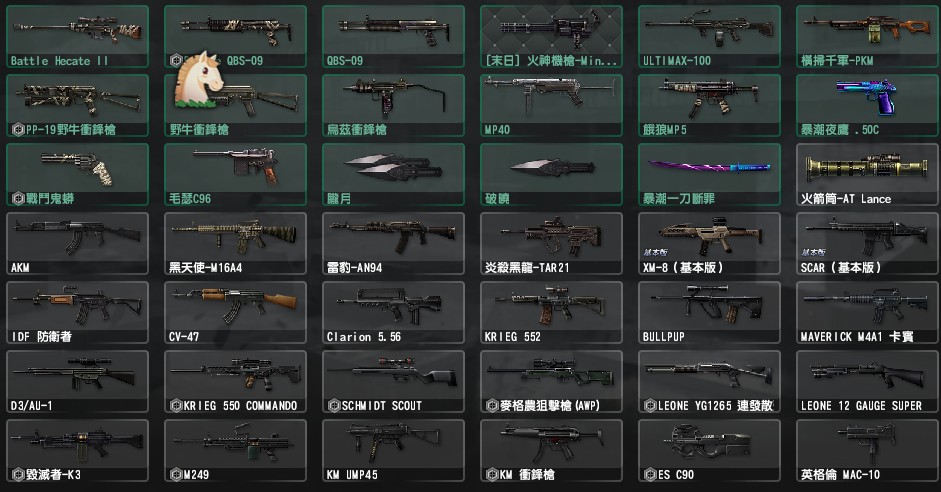Select the 破曉 knife icon
The width and height of the screenshot is (941, 492).
(551, 174)
